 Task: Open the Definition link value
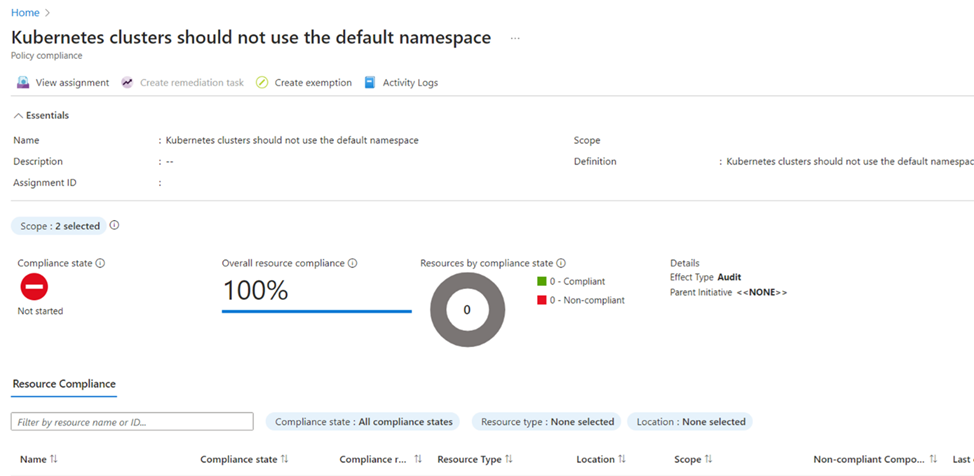point(850,162)
